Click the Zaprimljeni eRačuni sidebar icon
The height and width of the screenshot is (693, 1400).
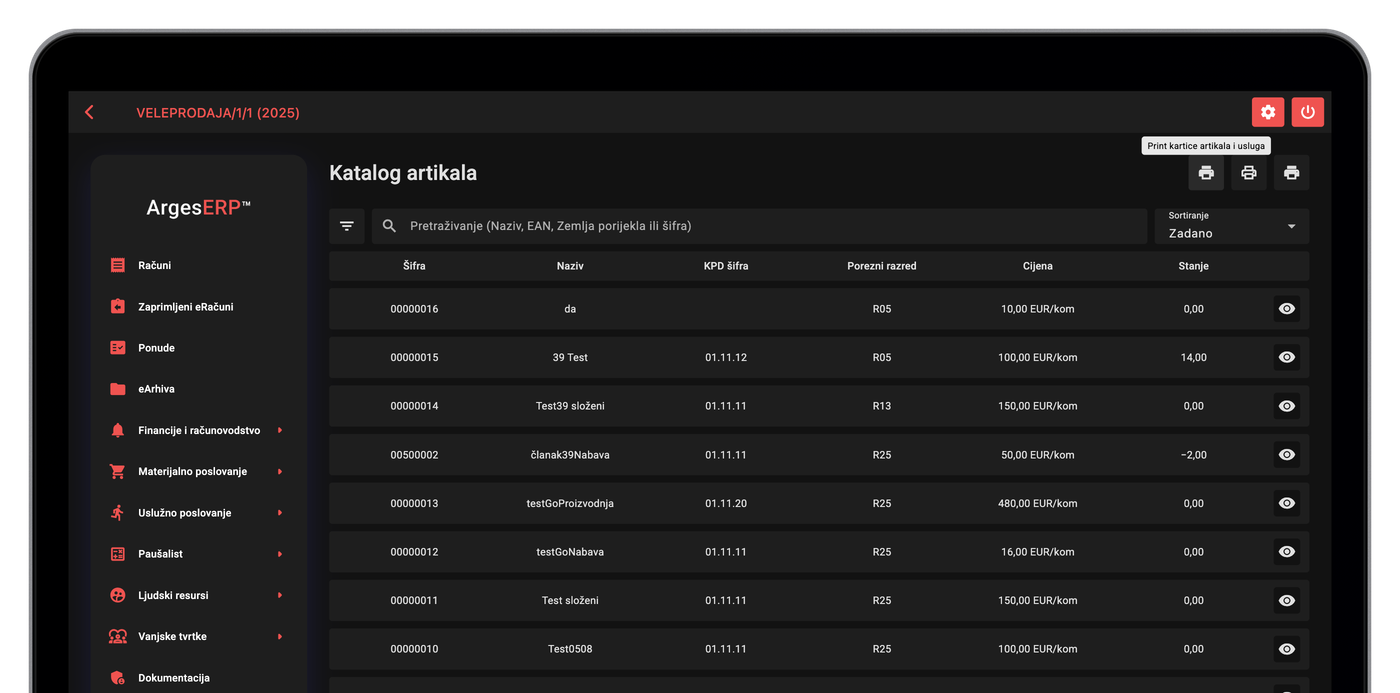click(118, 307)
